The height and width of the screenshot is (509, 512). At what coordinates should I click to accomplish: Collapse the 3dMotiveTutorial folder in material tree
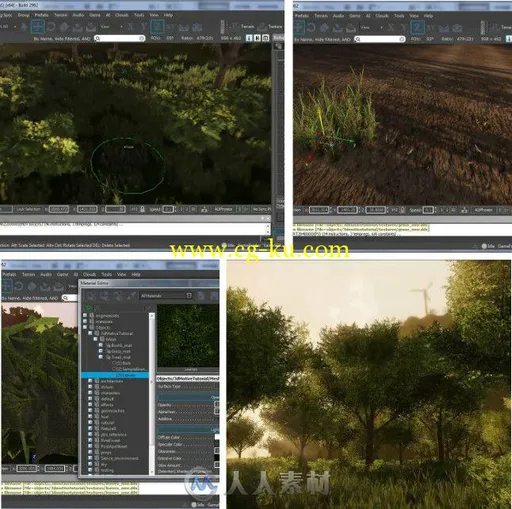pos(90,333)
